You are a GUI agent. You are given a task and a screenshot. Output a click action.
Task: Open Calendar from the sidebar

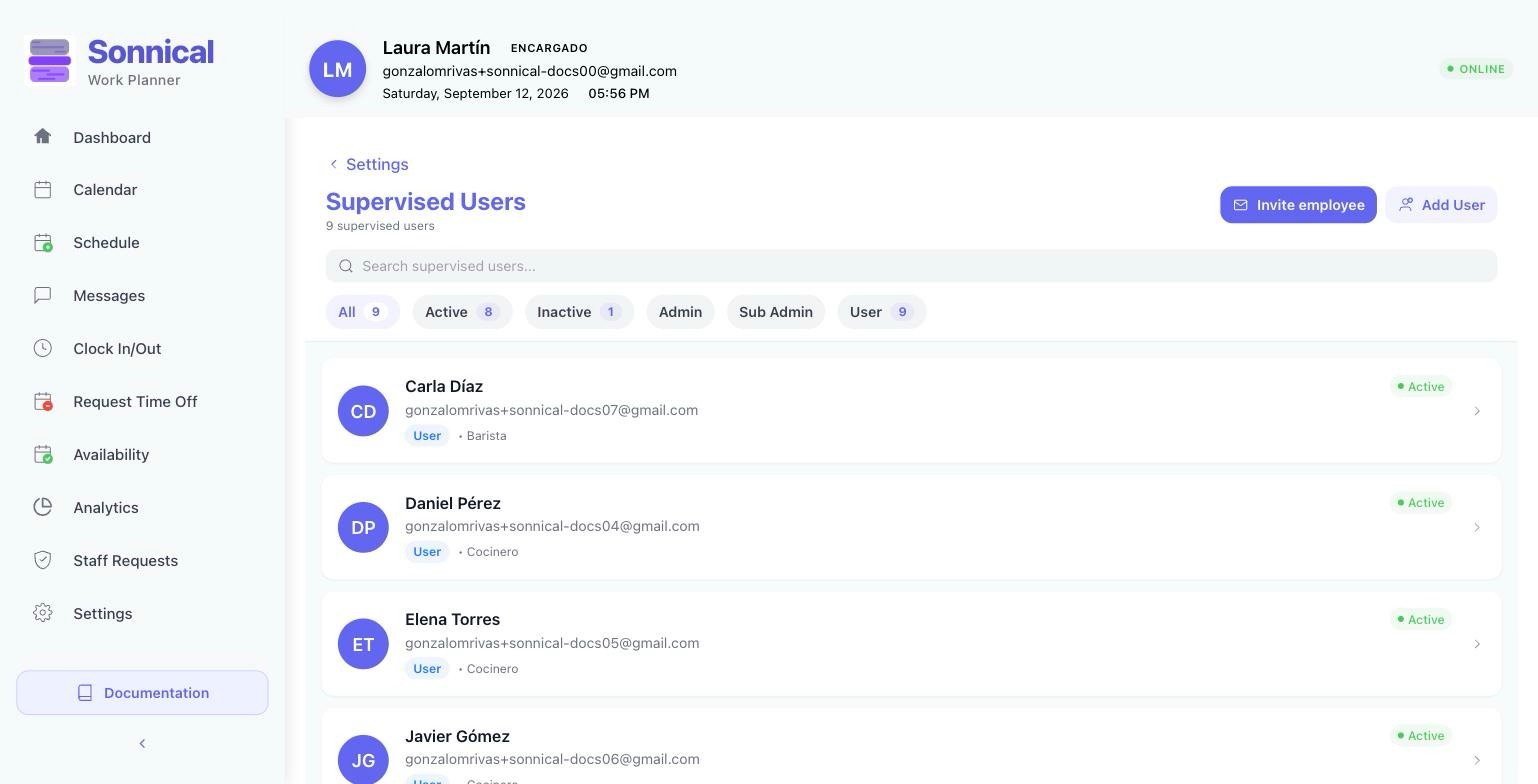click(105, 189)
